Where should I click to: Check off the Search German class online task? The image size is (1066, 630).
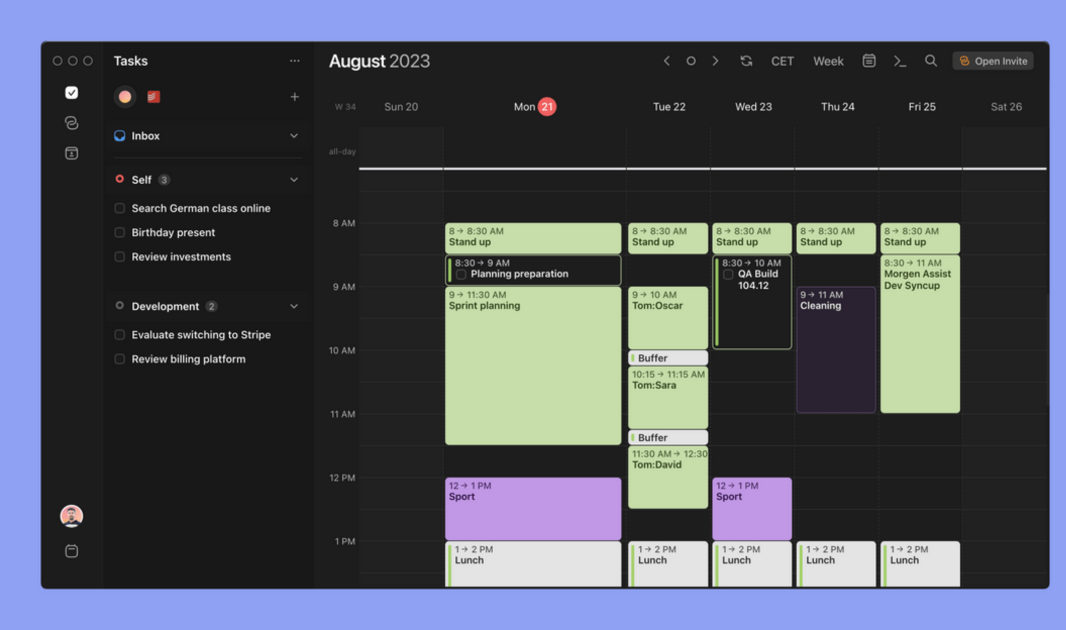coord(120,208)
